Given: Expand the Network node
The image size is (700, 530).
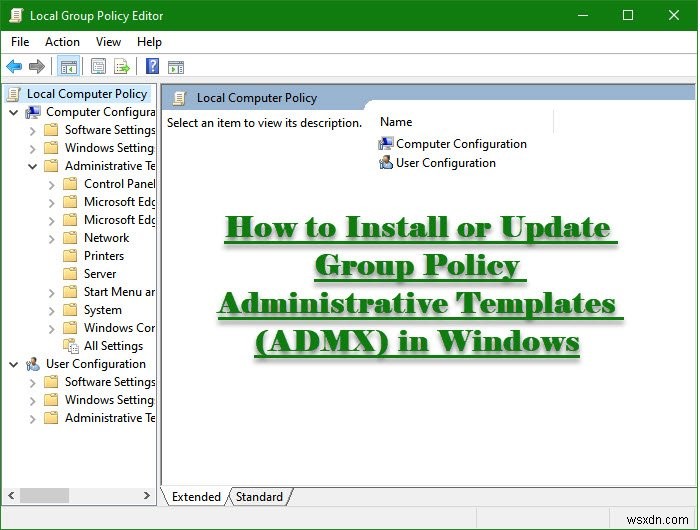Looking at the screenshot, I should (52, 239).
